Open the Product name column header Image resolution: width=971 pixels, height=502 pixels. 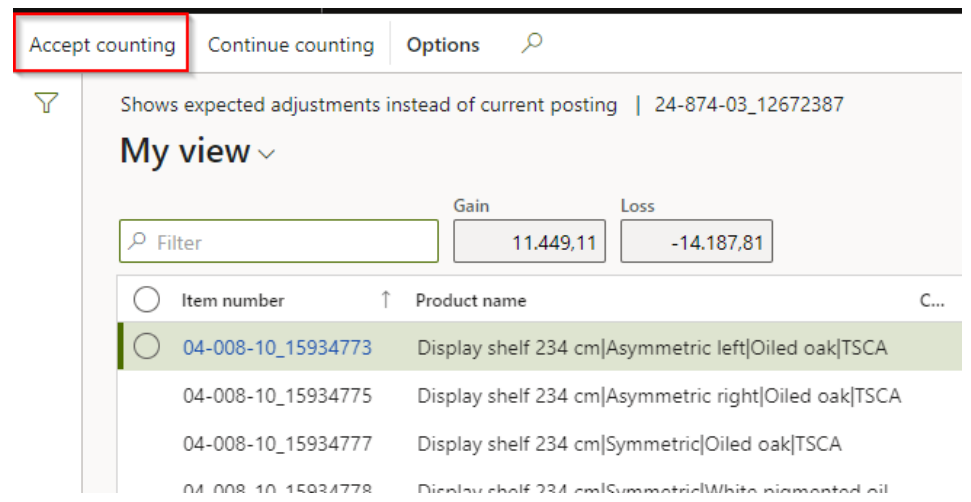pyautogui.click(x=470, y=300)
